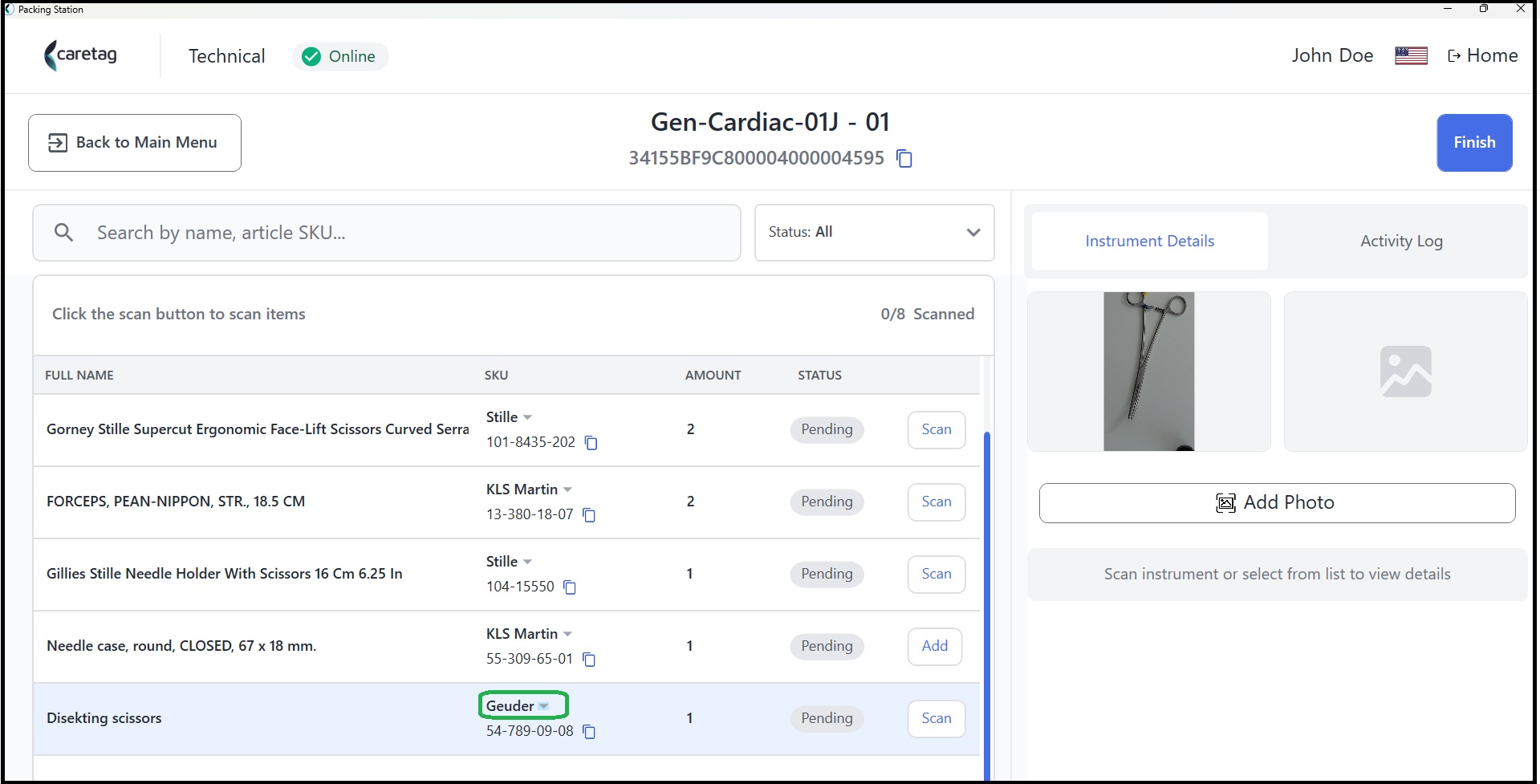Click the US flag language icon
The width and height of the screenshot is (1540, 784).
click(x=1411, y=55)
